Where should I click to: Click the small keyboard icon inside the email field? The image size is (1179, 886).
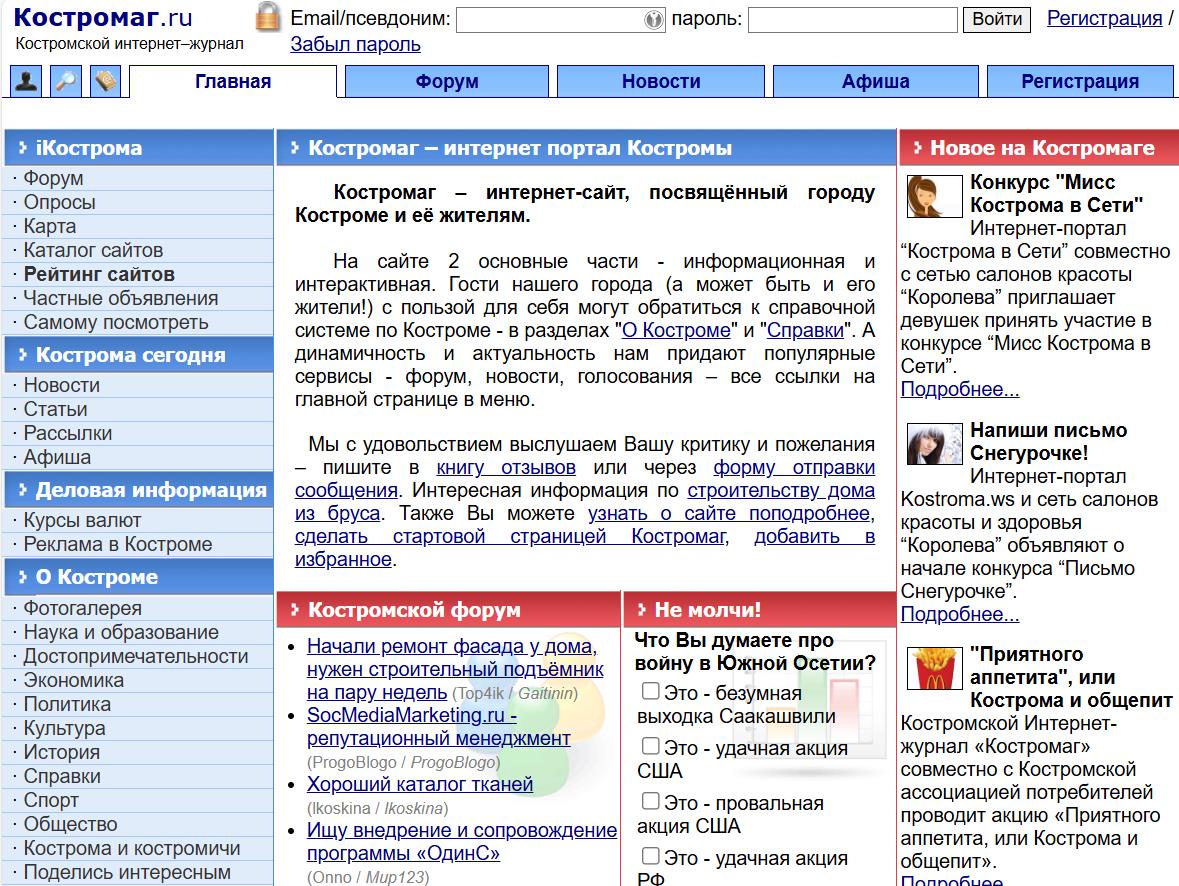pos(652,20)
